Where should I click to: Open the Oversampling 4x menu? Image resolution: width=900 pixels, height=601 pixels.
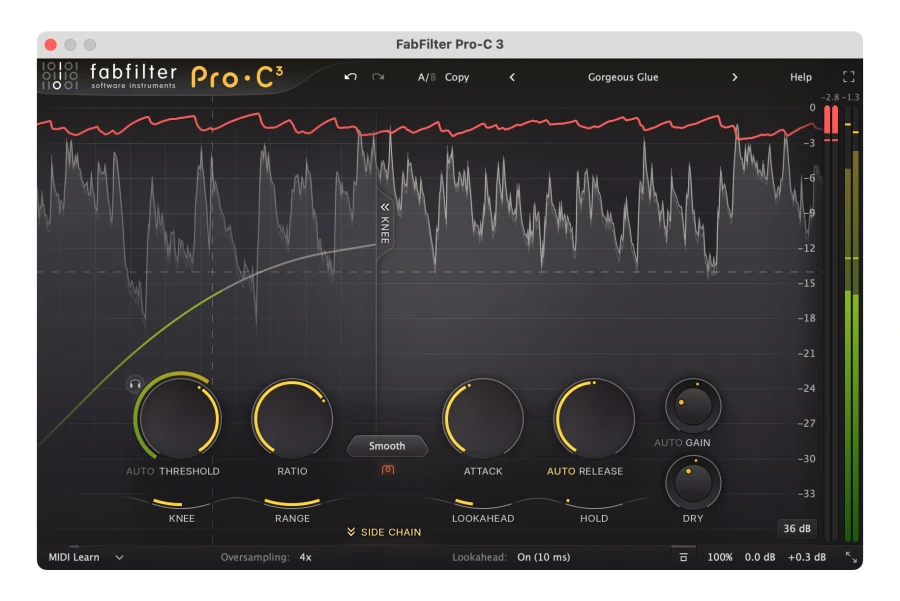pyautogui.click(x=305, y=557)
